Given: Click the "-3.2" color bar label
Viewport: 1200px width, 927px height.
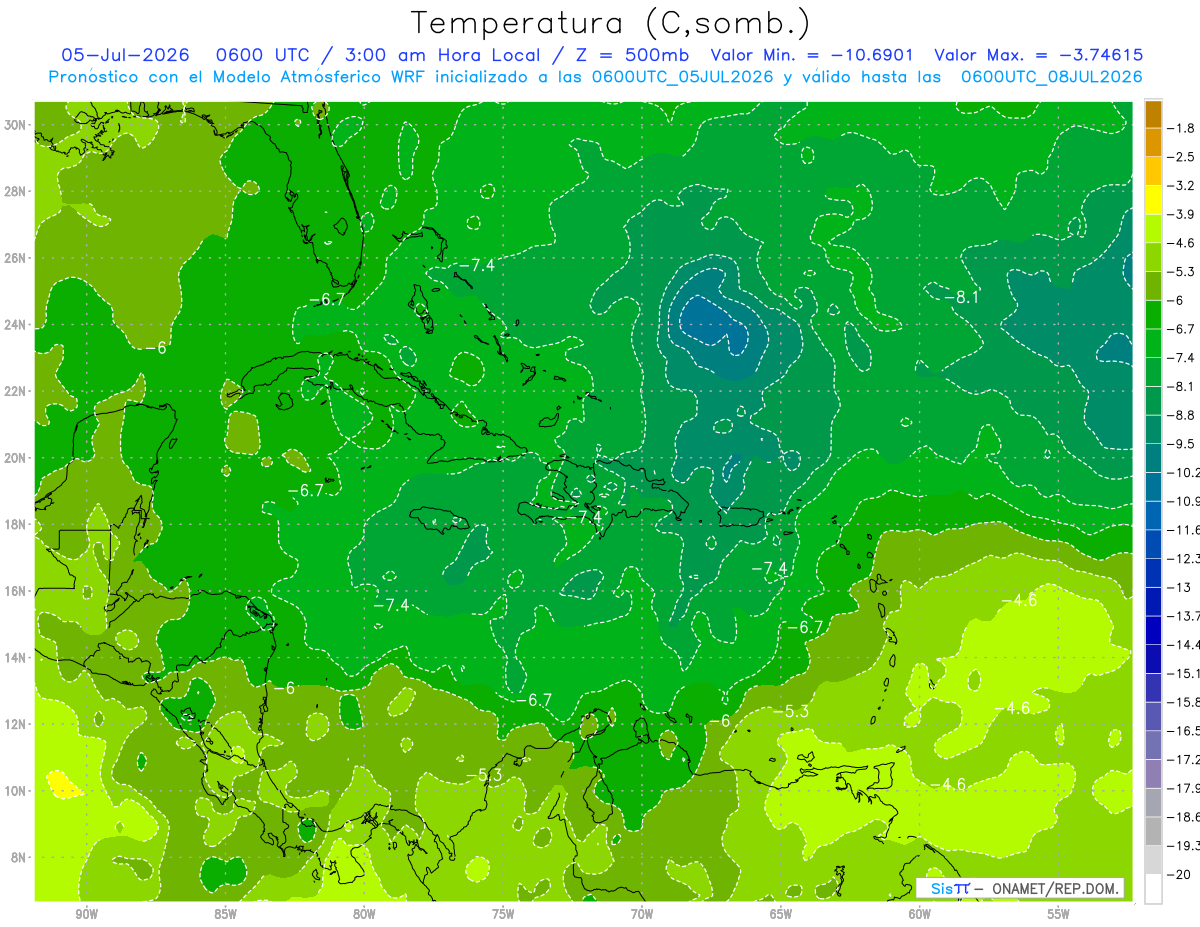Looking at the screenshot, I should (1181, 185).
